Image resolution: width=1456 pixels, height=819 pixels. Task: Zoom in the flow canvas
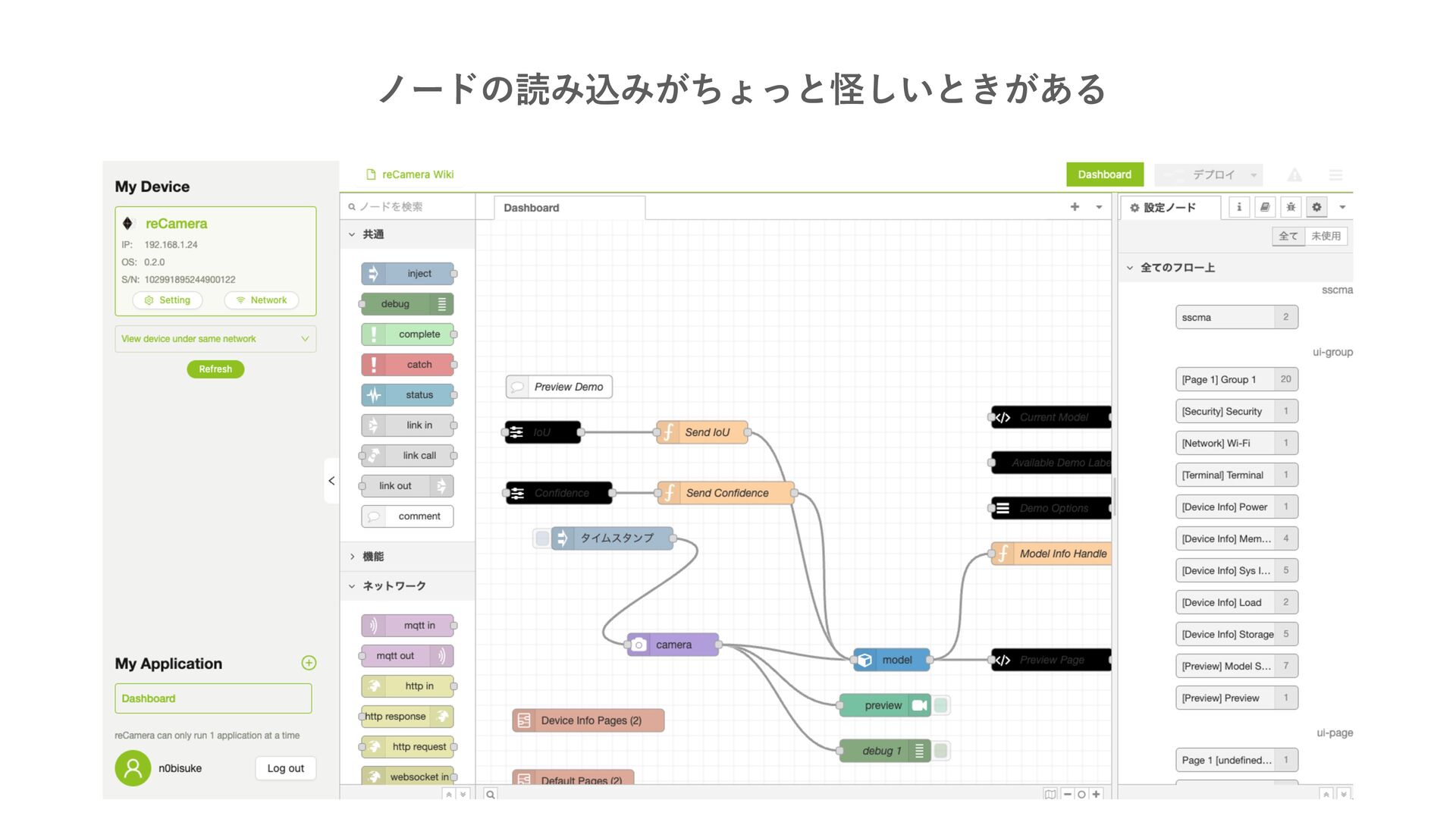[1096, 794]
